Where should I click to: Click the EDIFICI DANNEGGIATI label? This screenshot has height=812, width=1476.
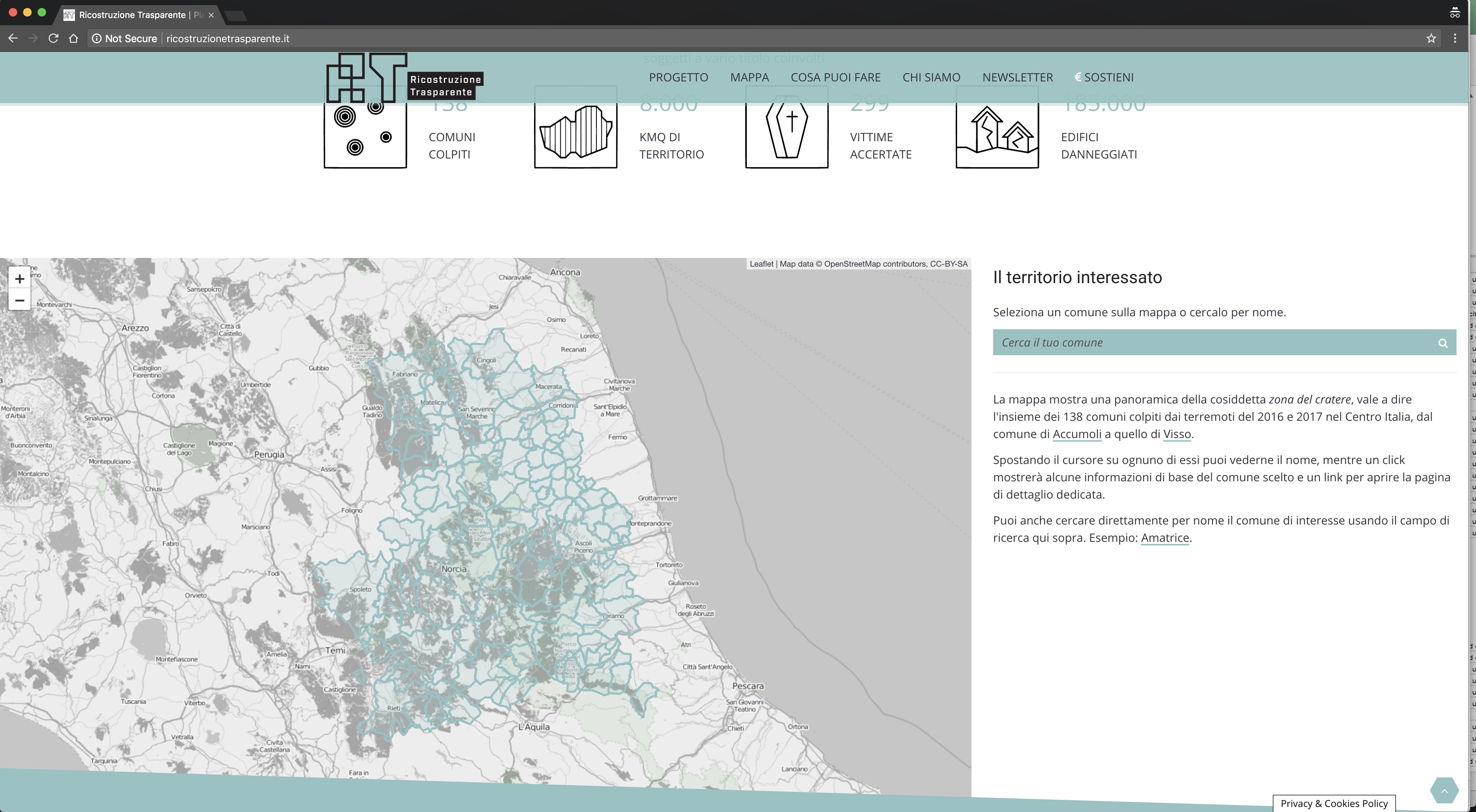1099,146
